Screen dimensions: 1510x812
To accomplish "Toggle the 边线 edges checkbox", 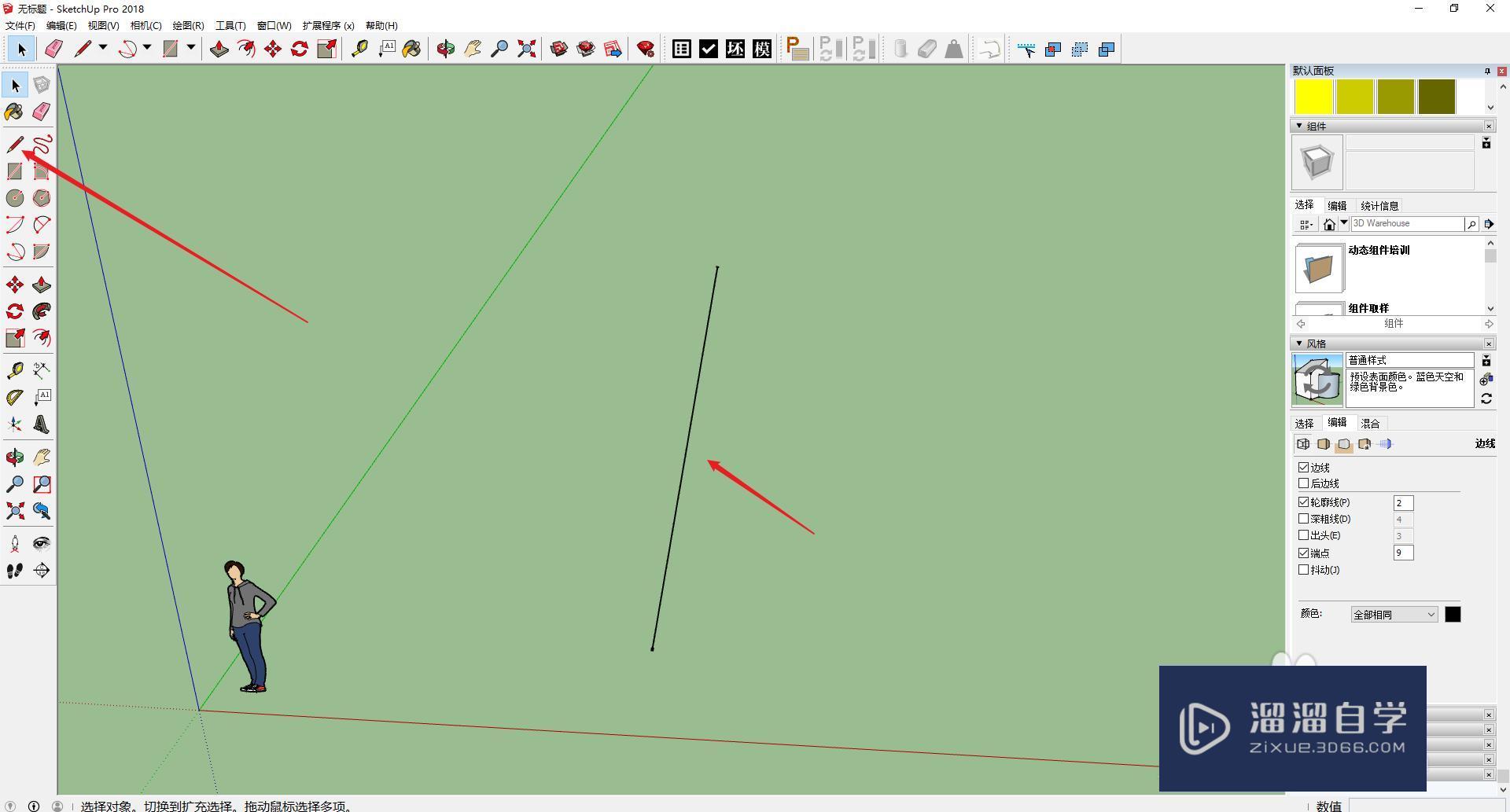I will pos(1304,468).
